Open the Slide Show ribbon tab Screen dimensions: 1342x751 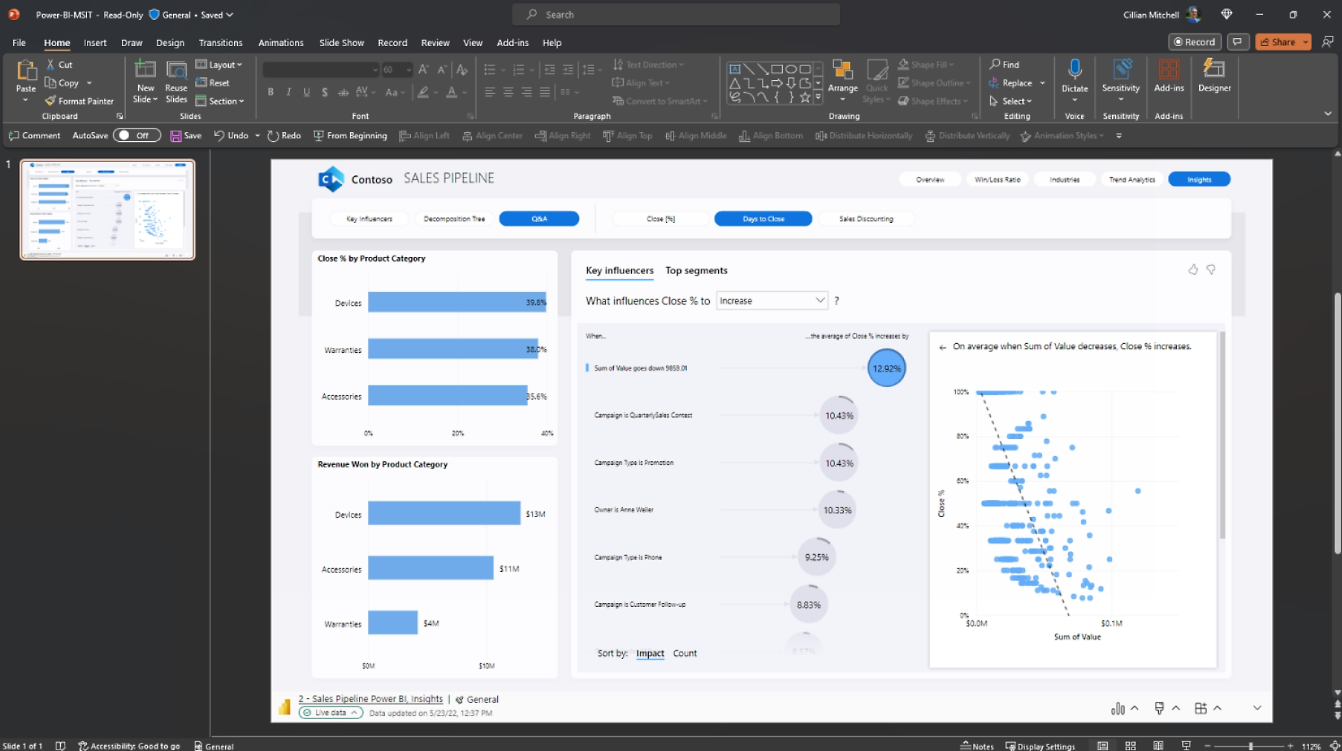(341, 42)
